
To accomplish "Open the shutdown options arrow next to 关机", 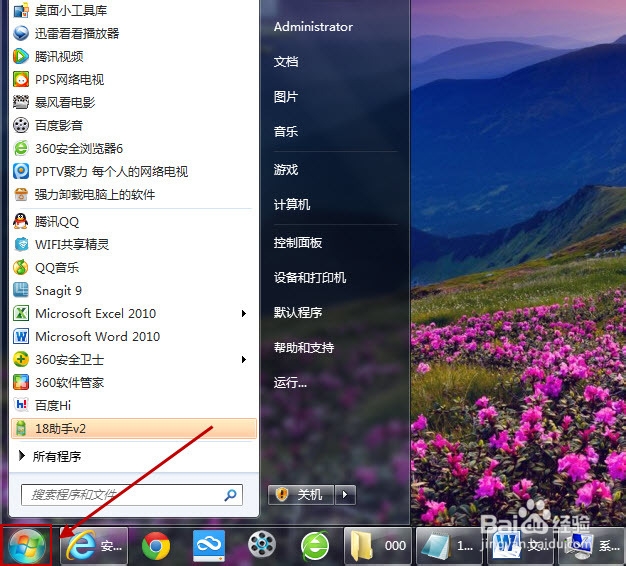I will [345, 495].
